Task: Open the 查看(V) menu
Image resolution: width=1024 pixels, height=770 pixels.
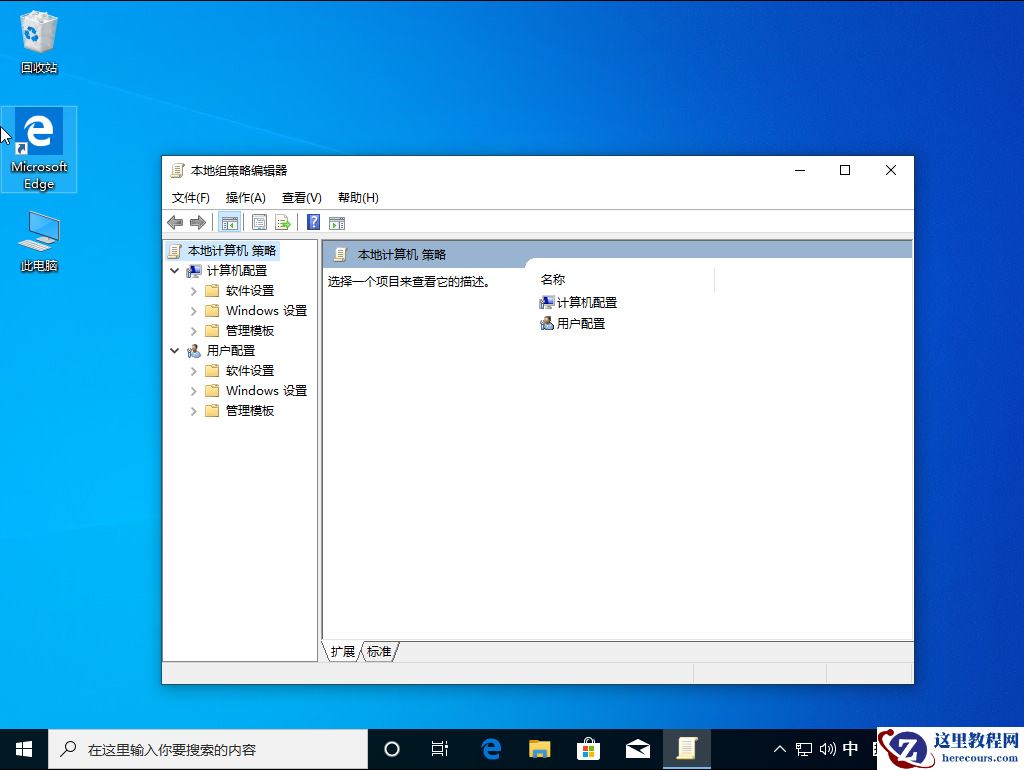Action: [x=301, y=197]
